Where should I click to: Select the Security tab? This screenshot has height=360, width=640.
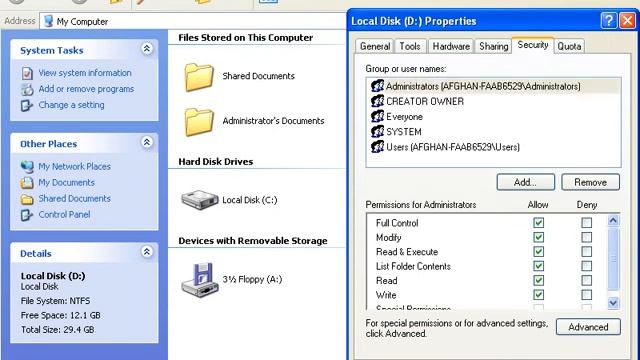[533, 45]
